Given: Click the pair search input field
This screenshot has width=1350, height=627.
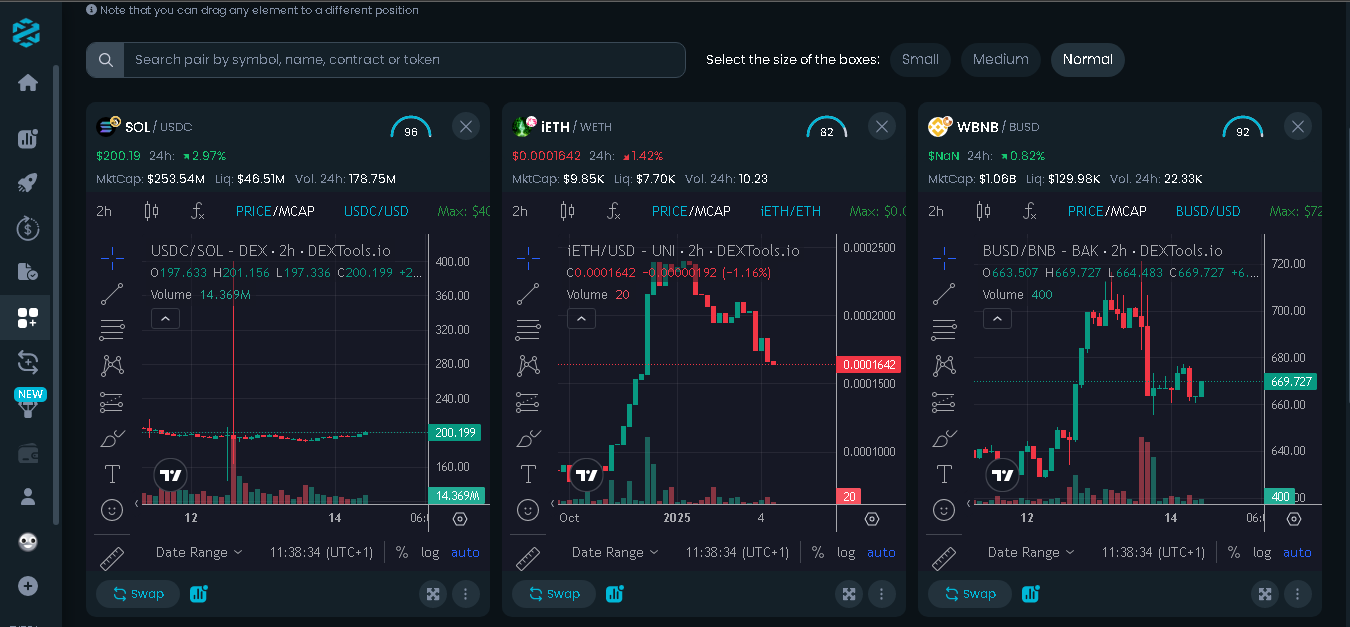Looking at the screenshot, I should tap(404, 59).
